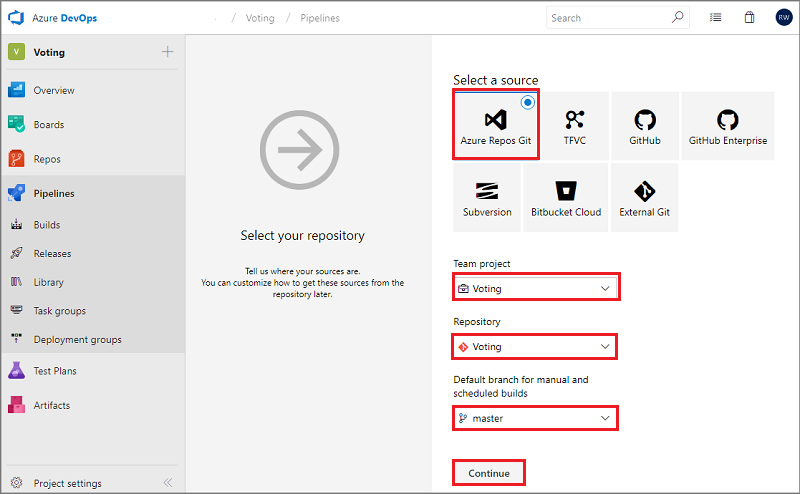Open the default branch master dropdown
800x494 pixels.
pyautogui.click(x=535, y=418)
